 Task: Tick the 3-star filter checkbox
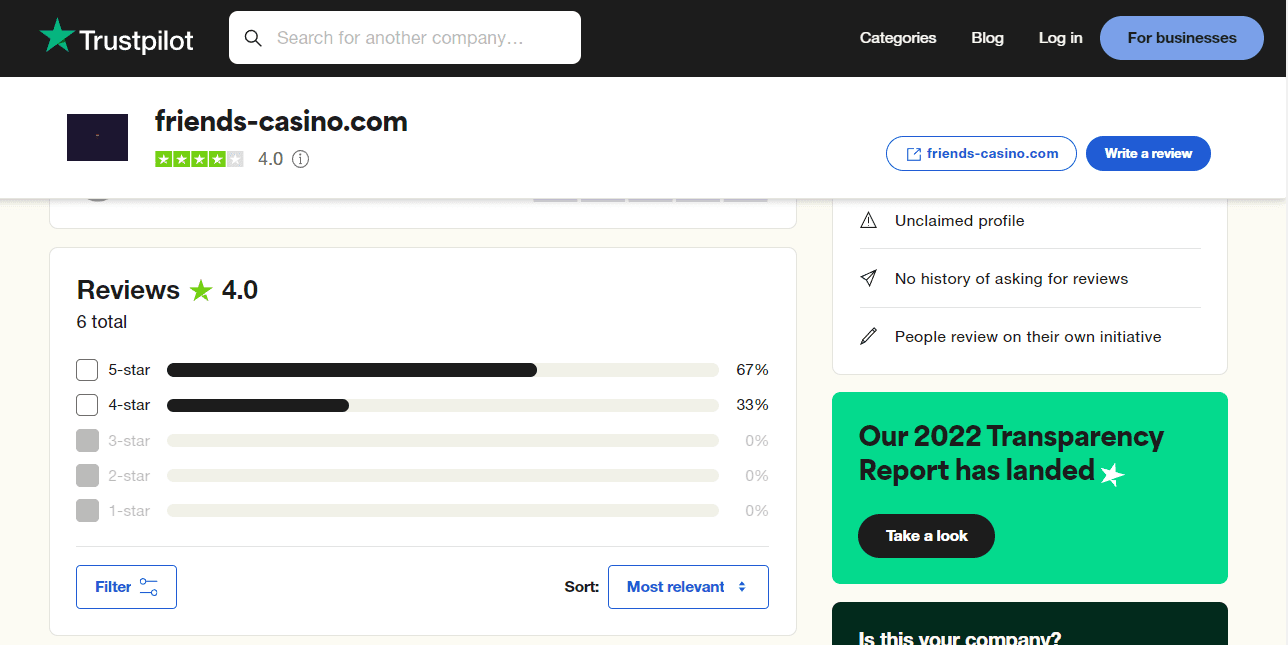coord(87,440)
